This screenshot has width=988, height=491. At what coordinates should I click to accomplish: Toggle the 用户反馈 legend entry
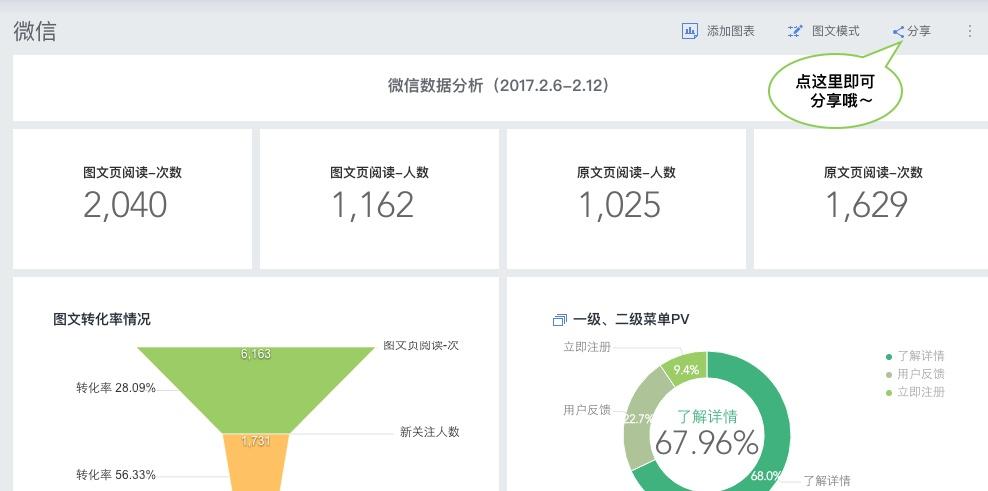pos(916,374)
